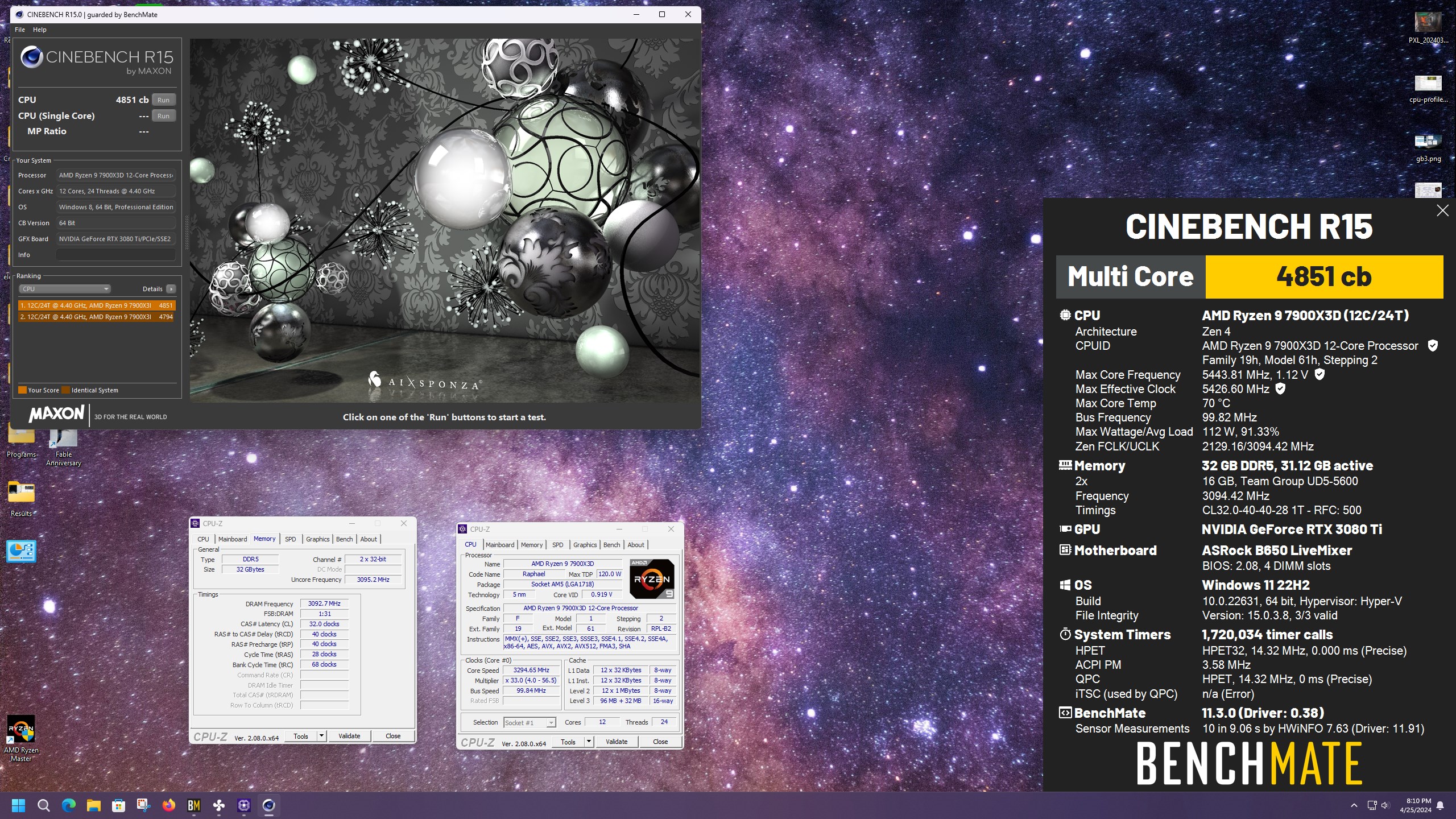Screen dimensions: 1456x819
Task: Click the Cinebench Processor name field
Action: click(115, 175)
